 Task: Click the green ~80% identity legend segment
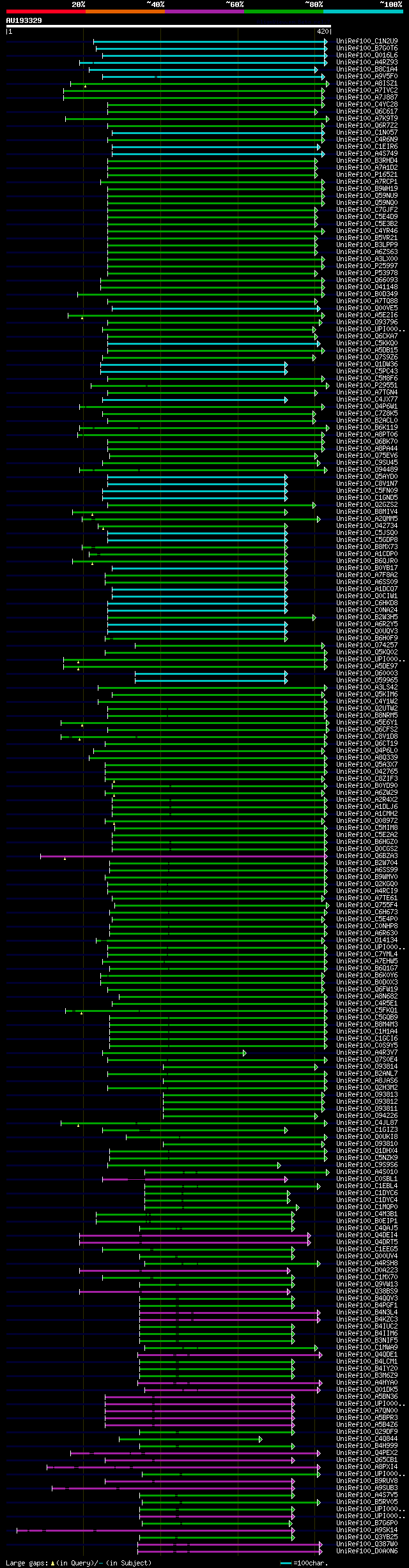coord(283,11)
